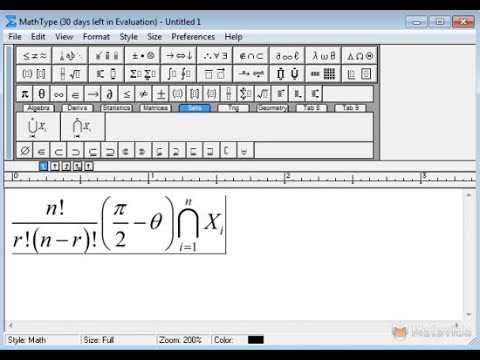
Task: Insert the subset symbol after element-of
Action: pos(59,151)
